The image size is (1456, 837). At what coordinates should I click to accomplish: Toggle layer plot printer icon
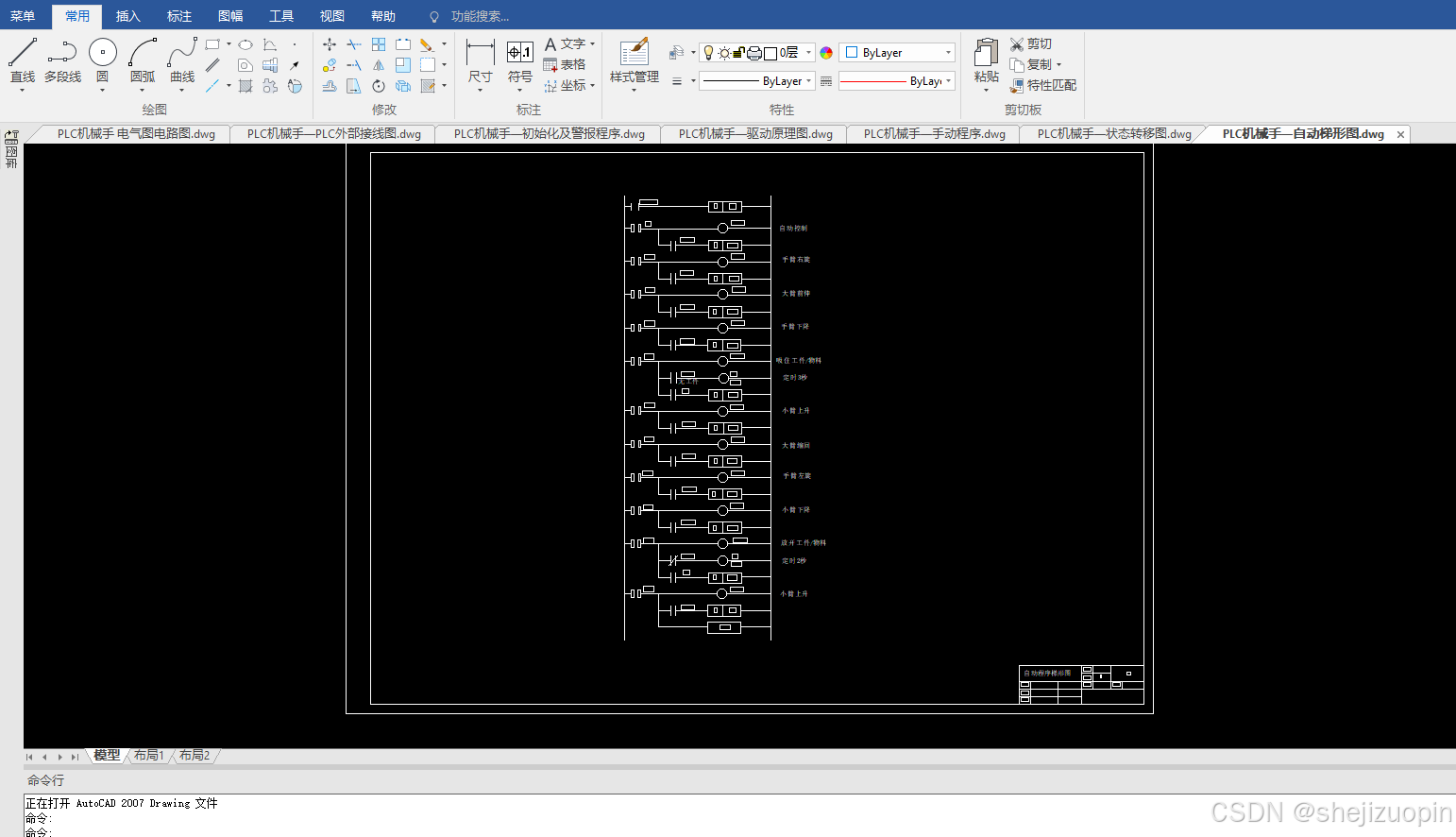click(x=754, y=53)
